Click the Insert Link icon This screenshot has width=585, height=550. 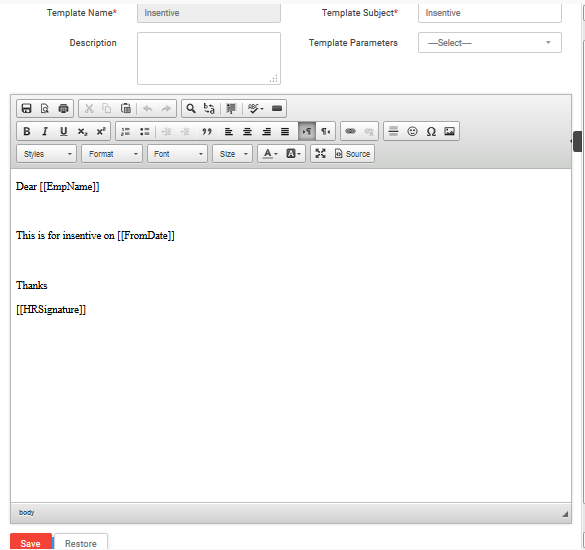[350, 131]
